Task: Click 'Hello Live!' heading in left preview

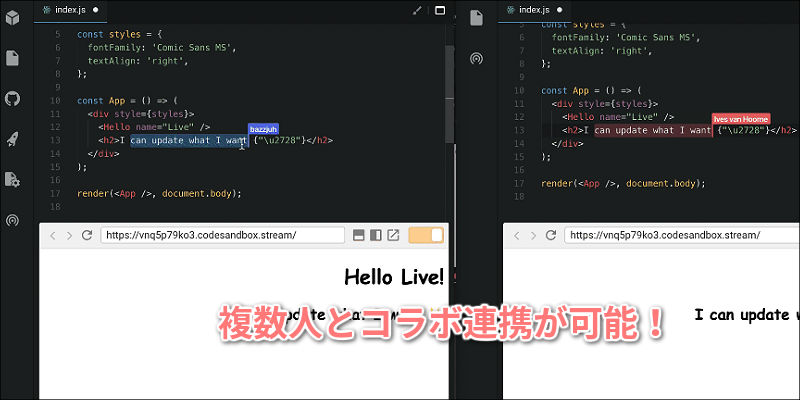Action: (394, 278)
